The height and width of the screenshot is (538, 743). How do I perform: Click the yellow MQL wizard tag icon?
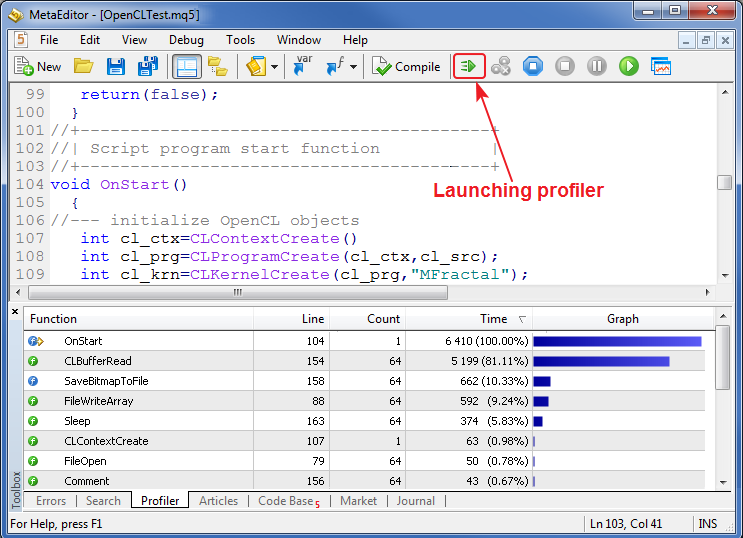coord(256,66)
